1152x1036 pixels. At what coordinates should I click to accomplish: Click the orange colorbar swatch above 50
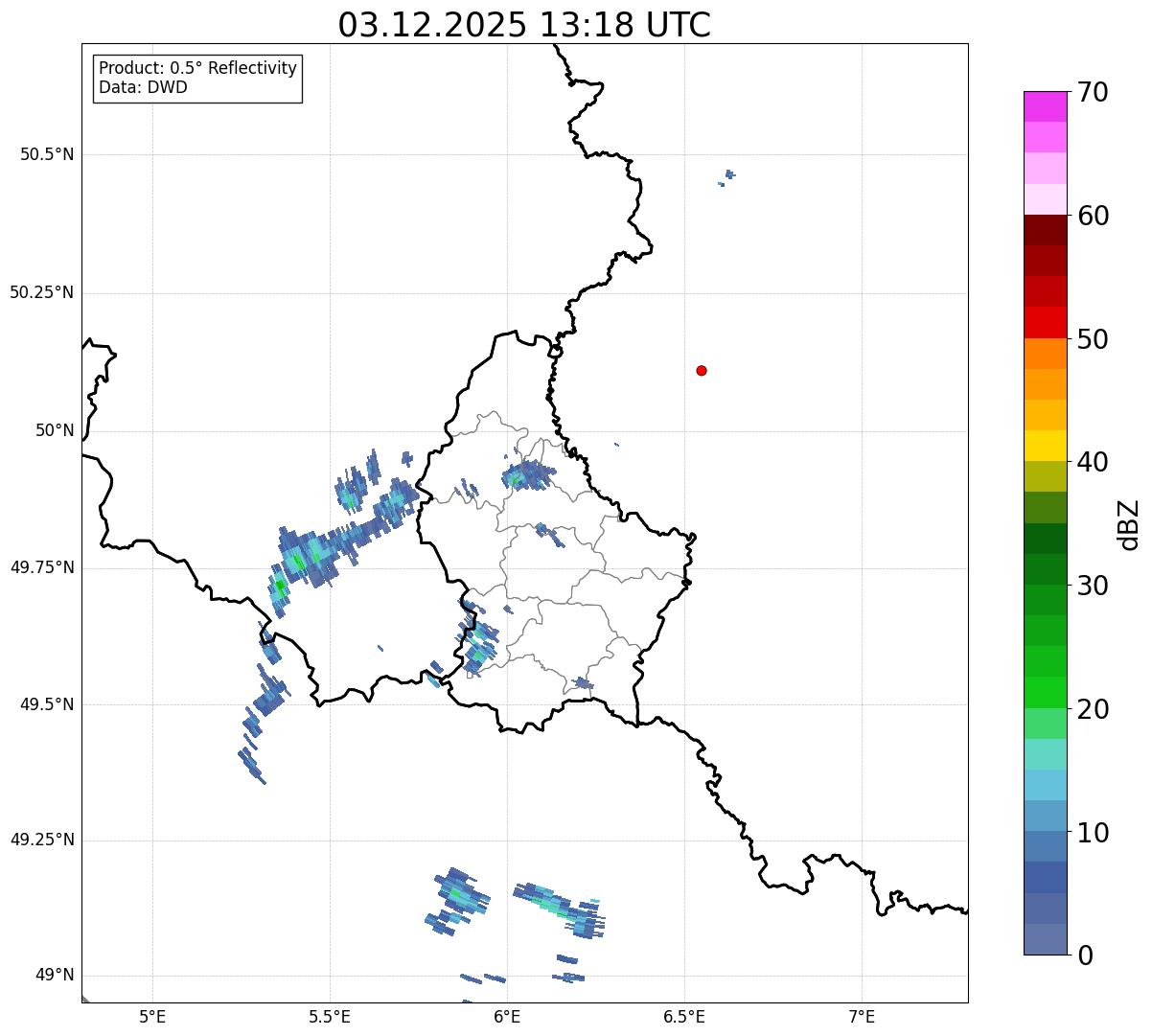click(1045, 354)
